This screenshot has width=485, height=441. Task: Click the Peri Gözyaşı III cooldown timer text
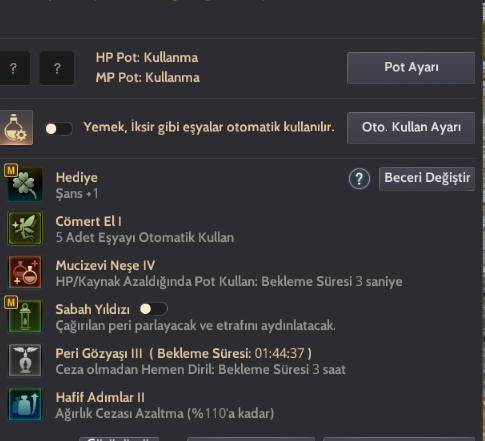[x=231, y=353]
